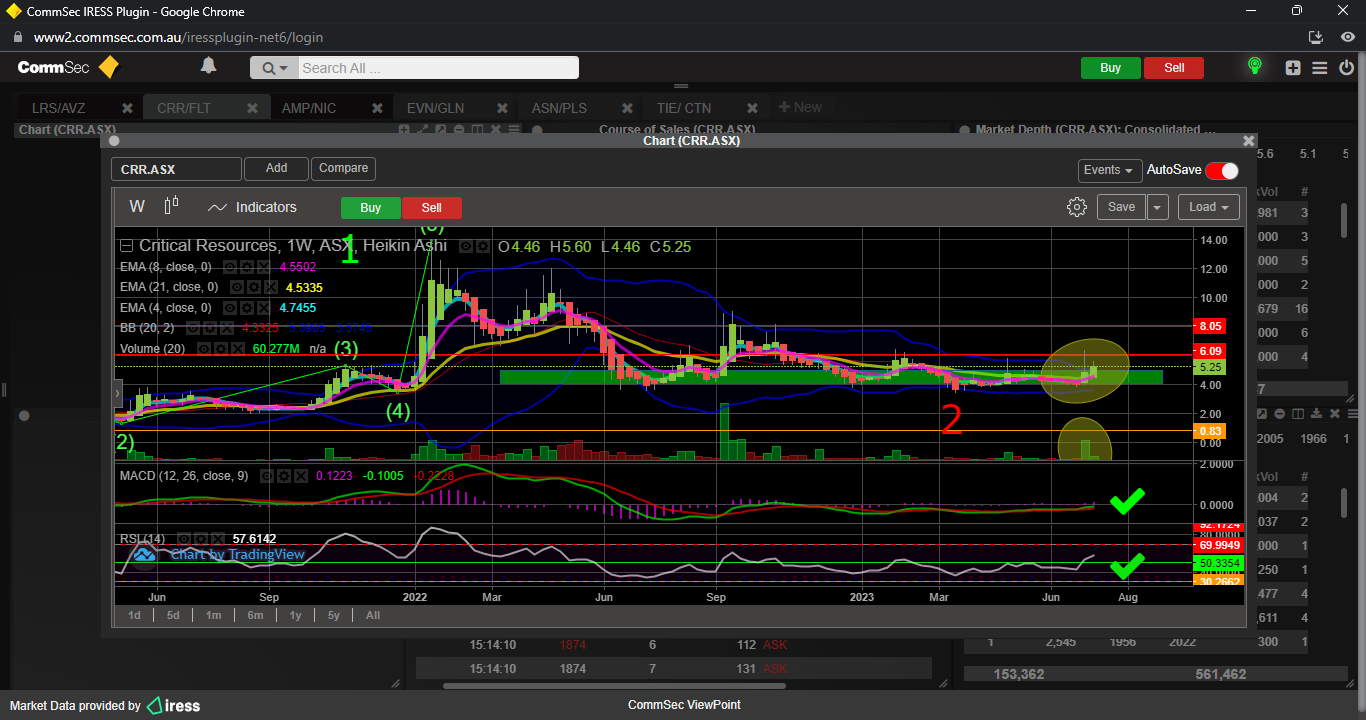Screen dimensions: 1366x720
Task: Select the 1d time range
Action: pyautogui.click(x=134, y=615)
